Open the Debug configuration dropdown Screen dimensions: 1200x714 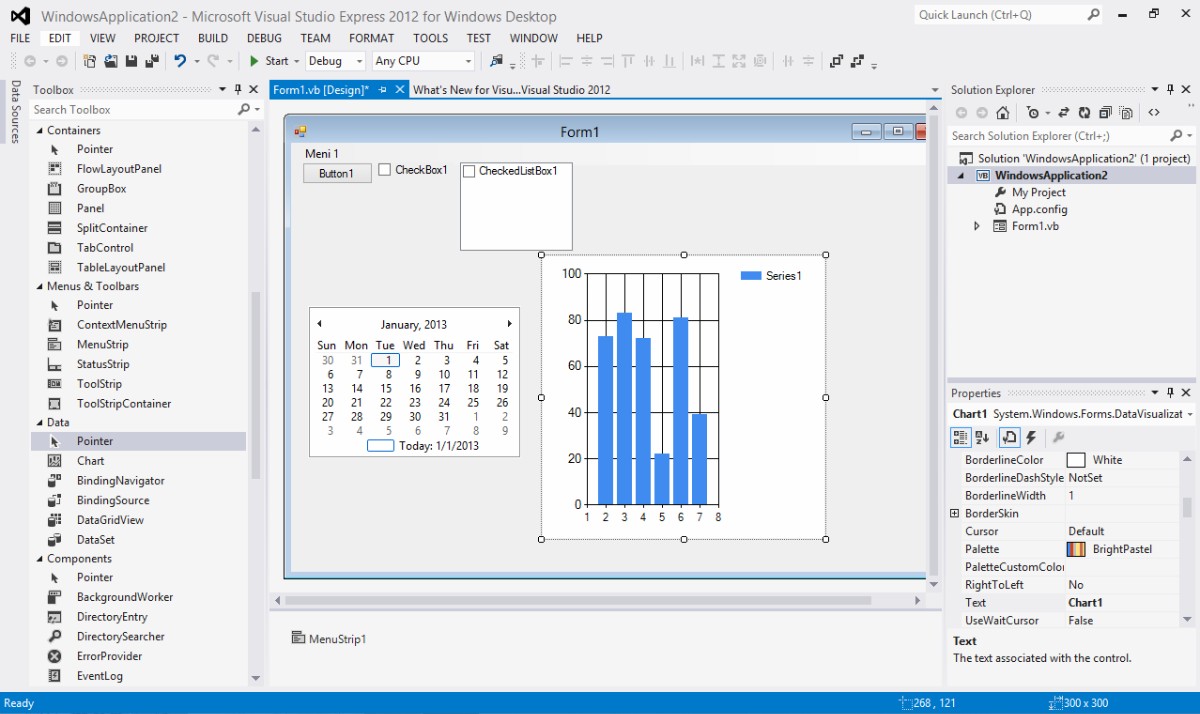click(359, 61)
